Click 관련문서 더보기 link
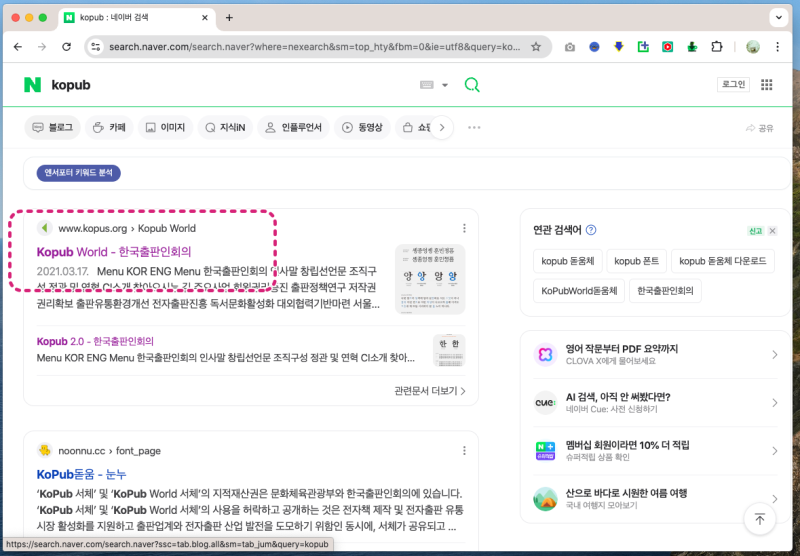Screen dimensions: 800x556 coord(430,391)
